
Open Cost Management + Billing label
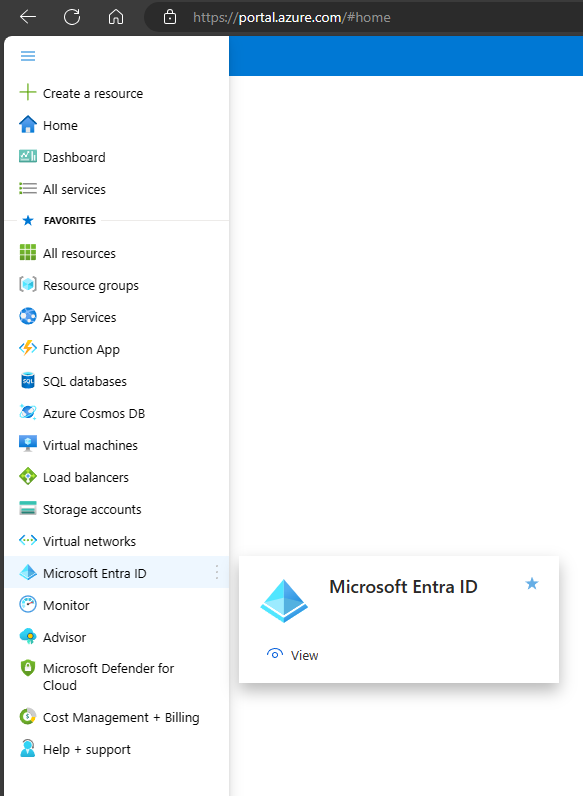[x=121, y=717]
